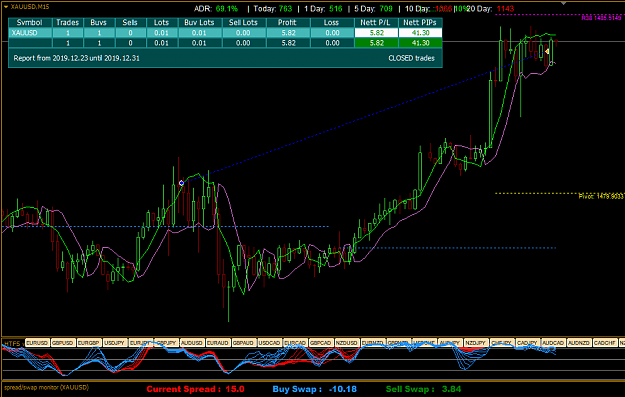The image size is (625, 397).
Task: Click the Nett P/L column header
Action: click(376, 23)
